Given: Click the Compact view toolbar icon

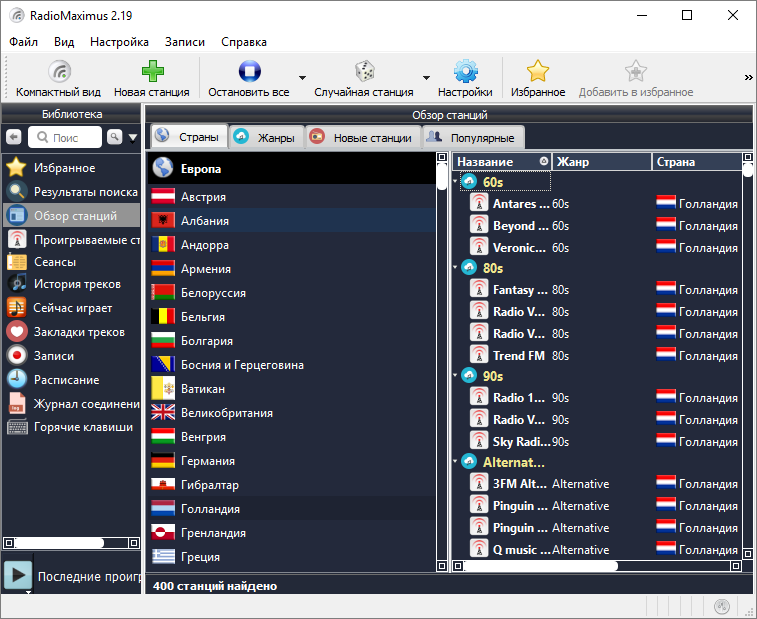Looking at the screenshot, I should 59,73.
